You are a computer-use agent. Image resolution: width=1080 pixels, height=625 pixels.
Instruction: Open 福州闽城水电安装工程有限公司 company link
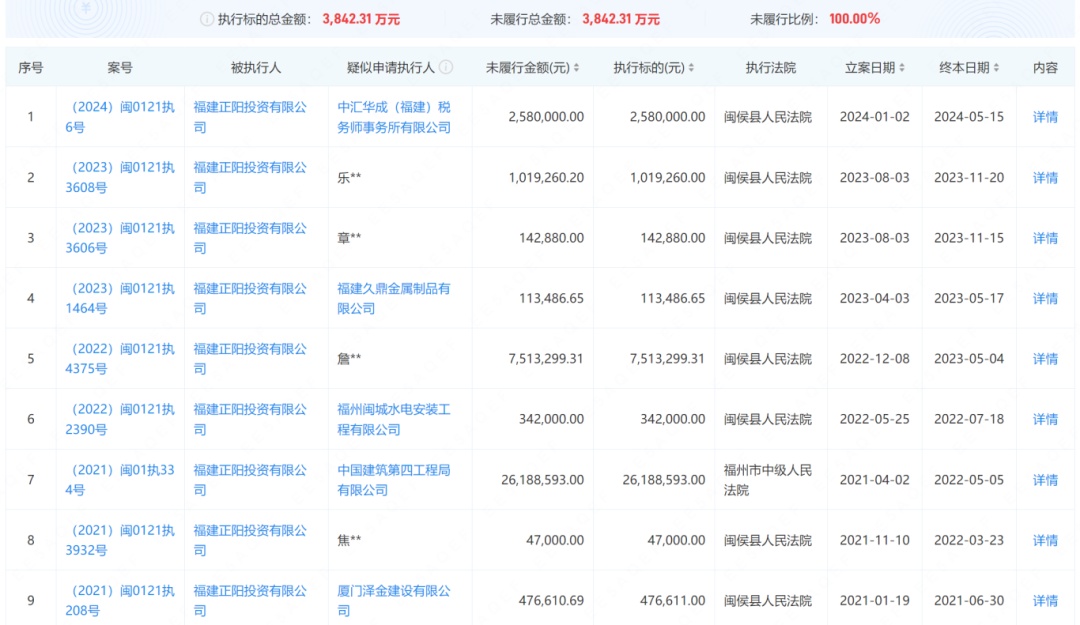click(394, 419)
